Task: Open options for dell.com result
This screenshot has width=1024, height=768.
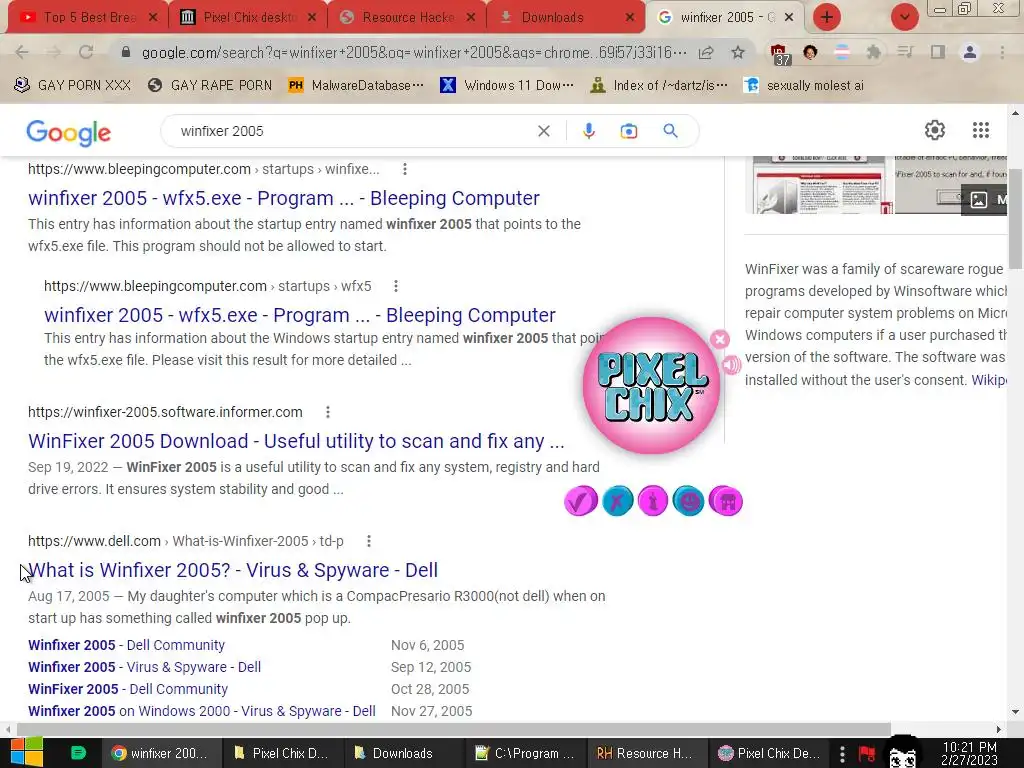Action: click(x=369, y=541)
